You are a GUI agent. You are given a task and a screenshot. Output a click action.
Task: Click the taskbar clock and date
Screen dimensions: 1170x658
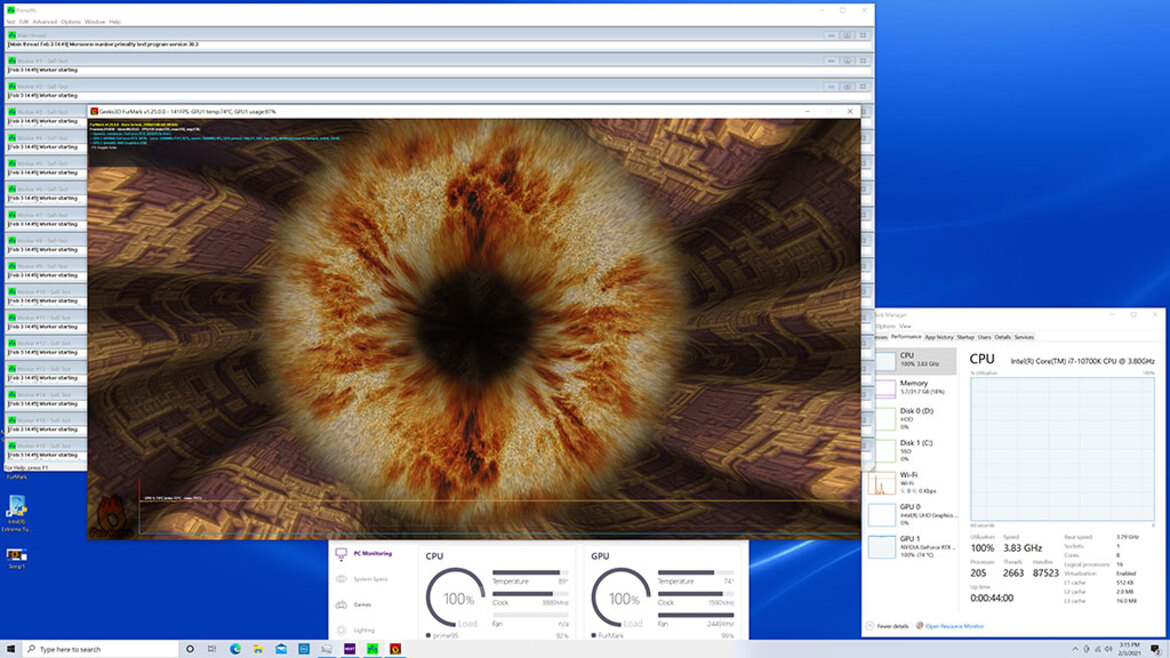coord(1130,649)
